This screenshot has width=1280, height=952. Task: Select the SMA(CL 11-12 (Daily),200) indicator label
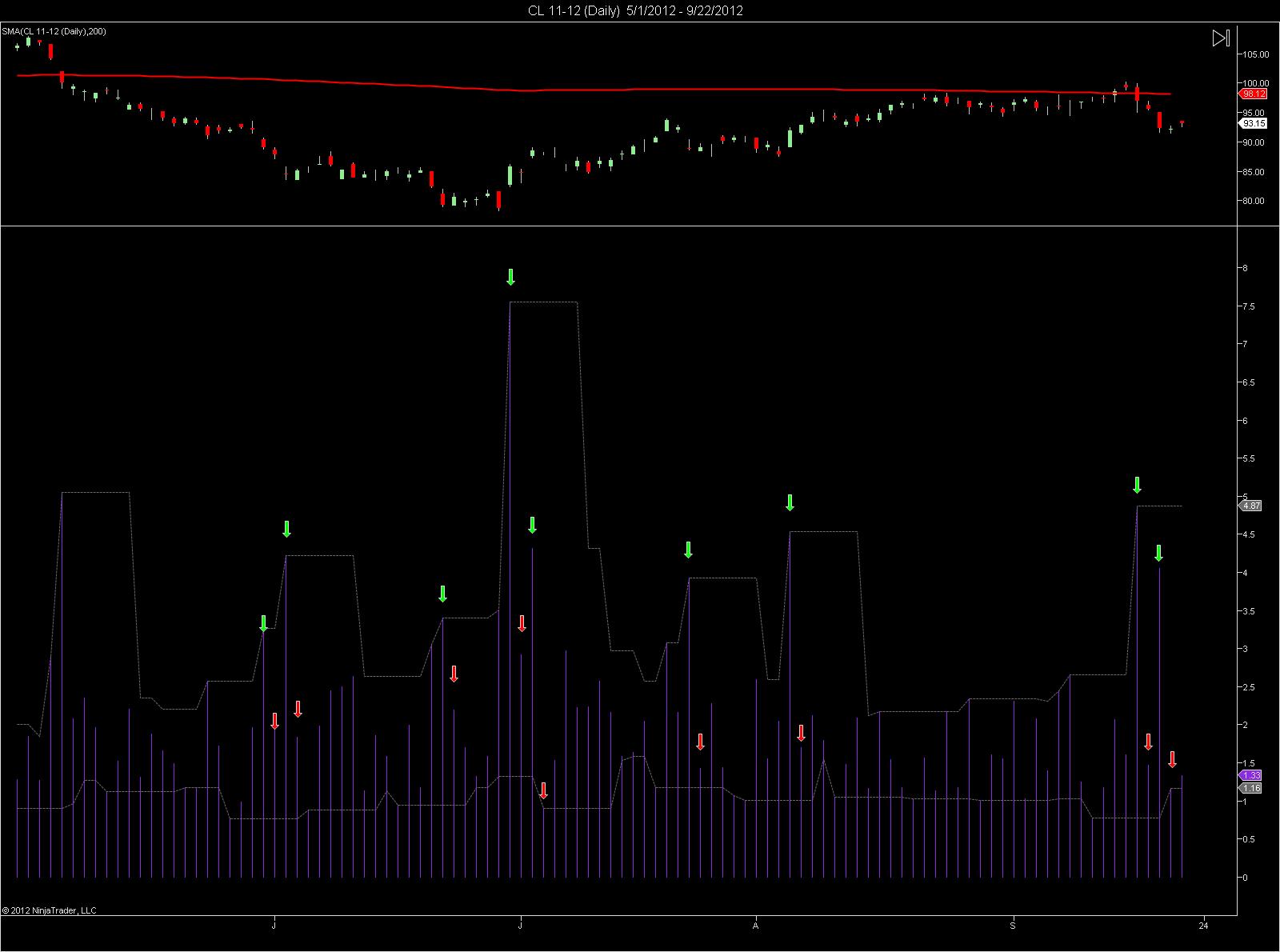coord(54,31)
